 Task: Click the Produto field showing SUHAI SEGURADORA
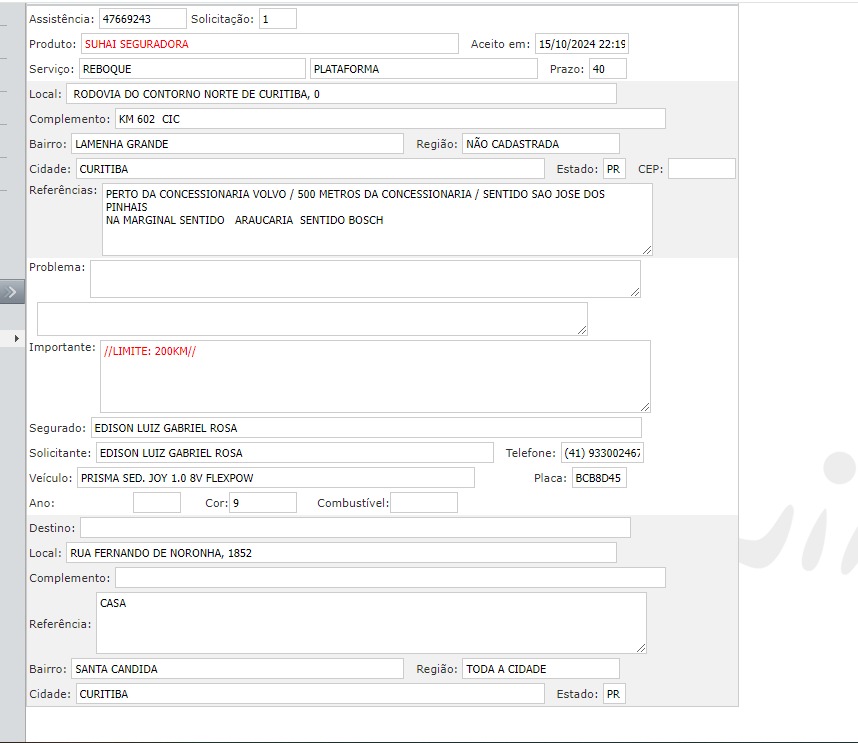pyautogui.click(x=270, y=44)
